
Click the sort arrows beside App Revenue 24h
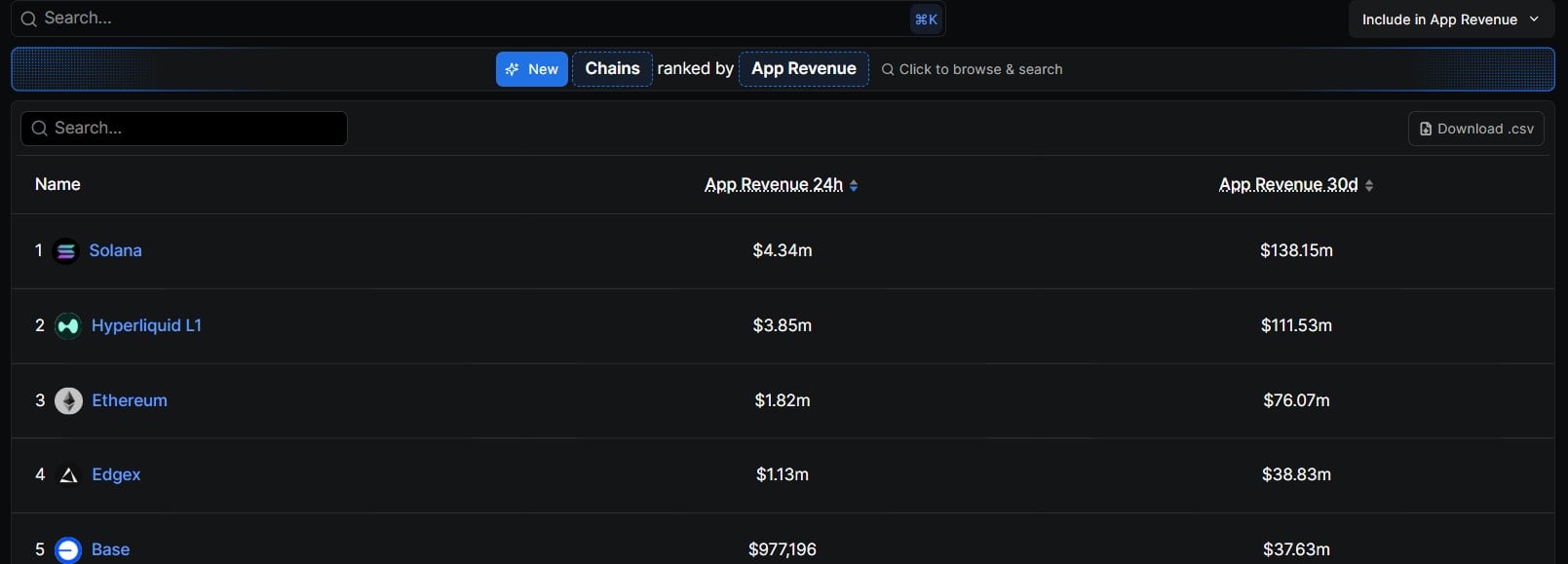pyautogui.click(x=854, y=185)
